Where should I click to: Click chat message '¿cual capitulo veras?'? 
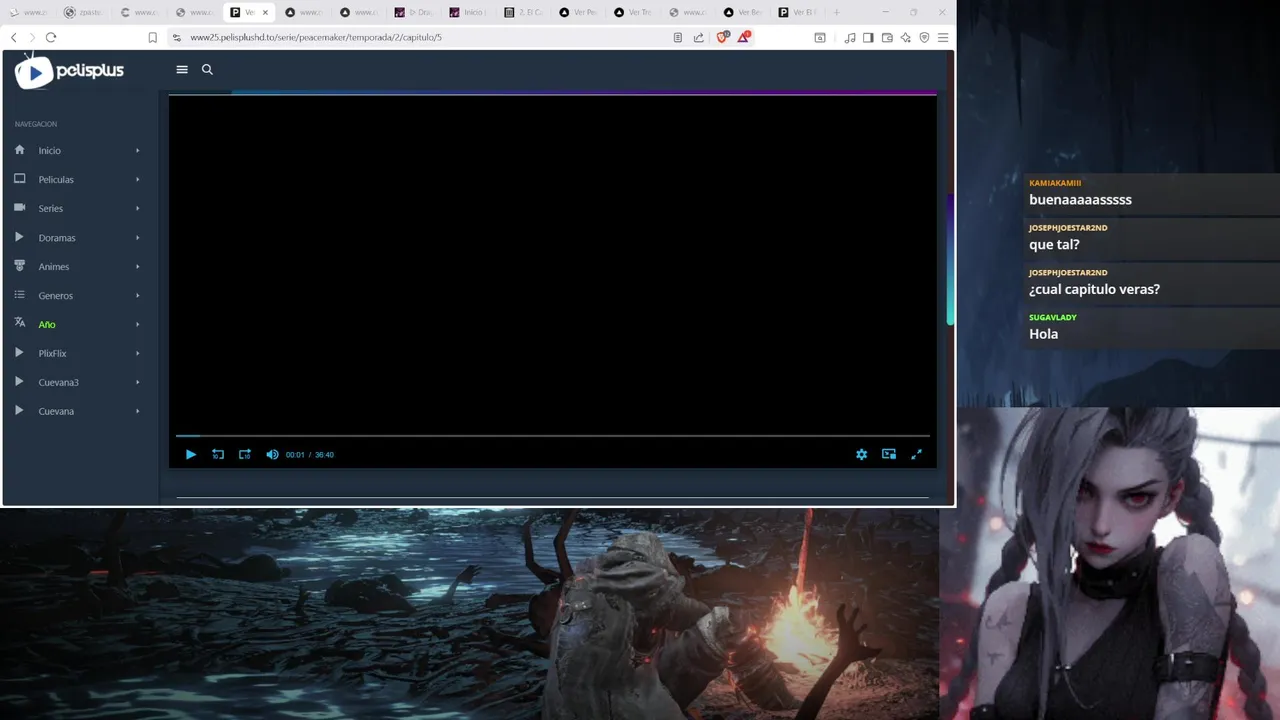(x=1094, y=289)
